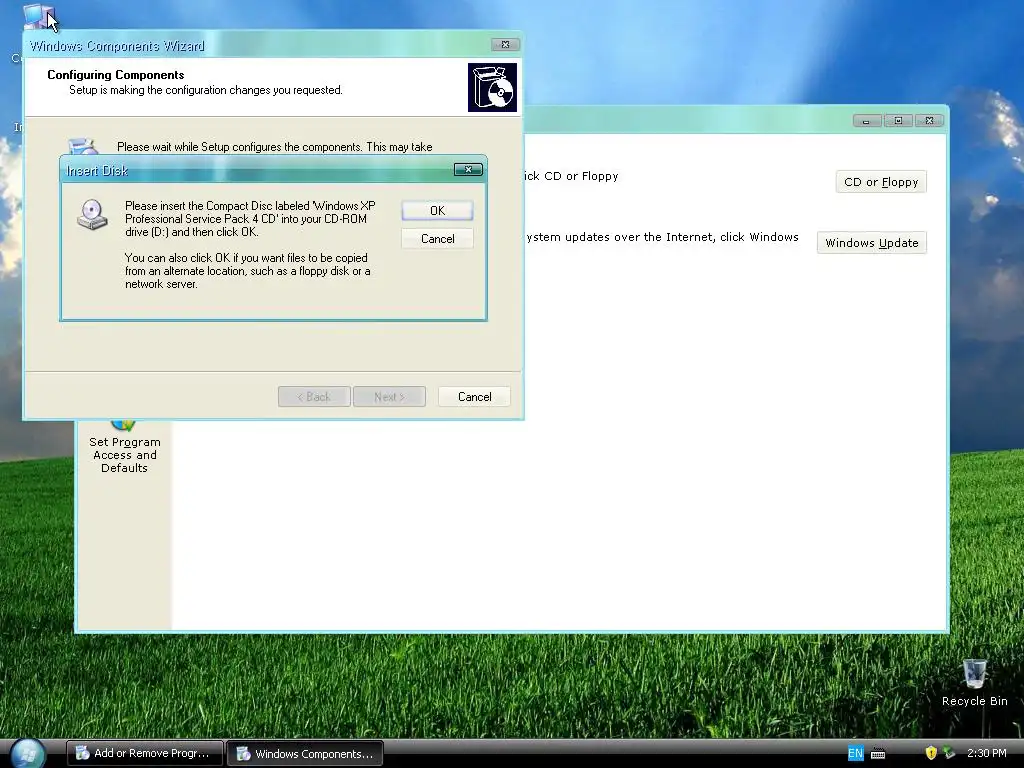Switch to Add or Remove Programs taskbar item
Screen dimensions: 1024x768
[x=145, y=754]
